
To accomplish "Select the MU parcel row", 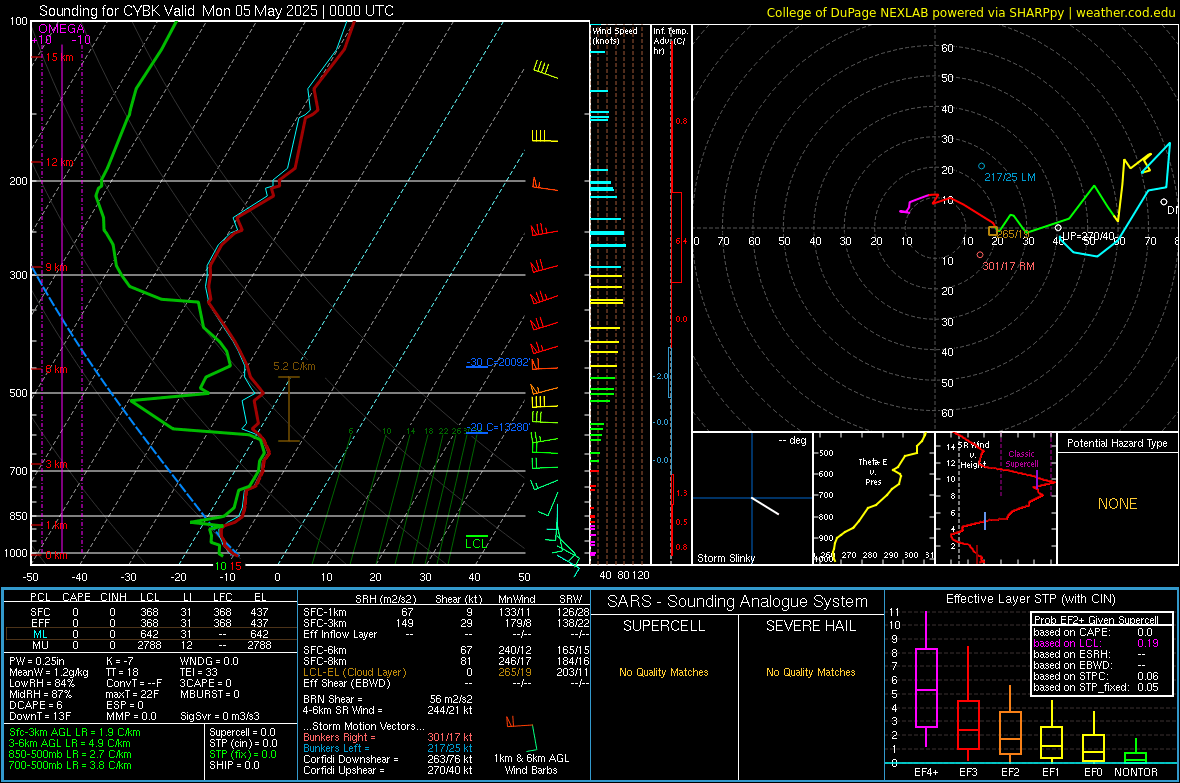I will pyautogui.click(x=151, y=645).
